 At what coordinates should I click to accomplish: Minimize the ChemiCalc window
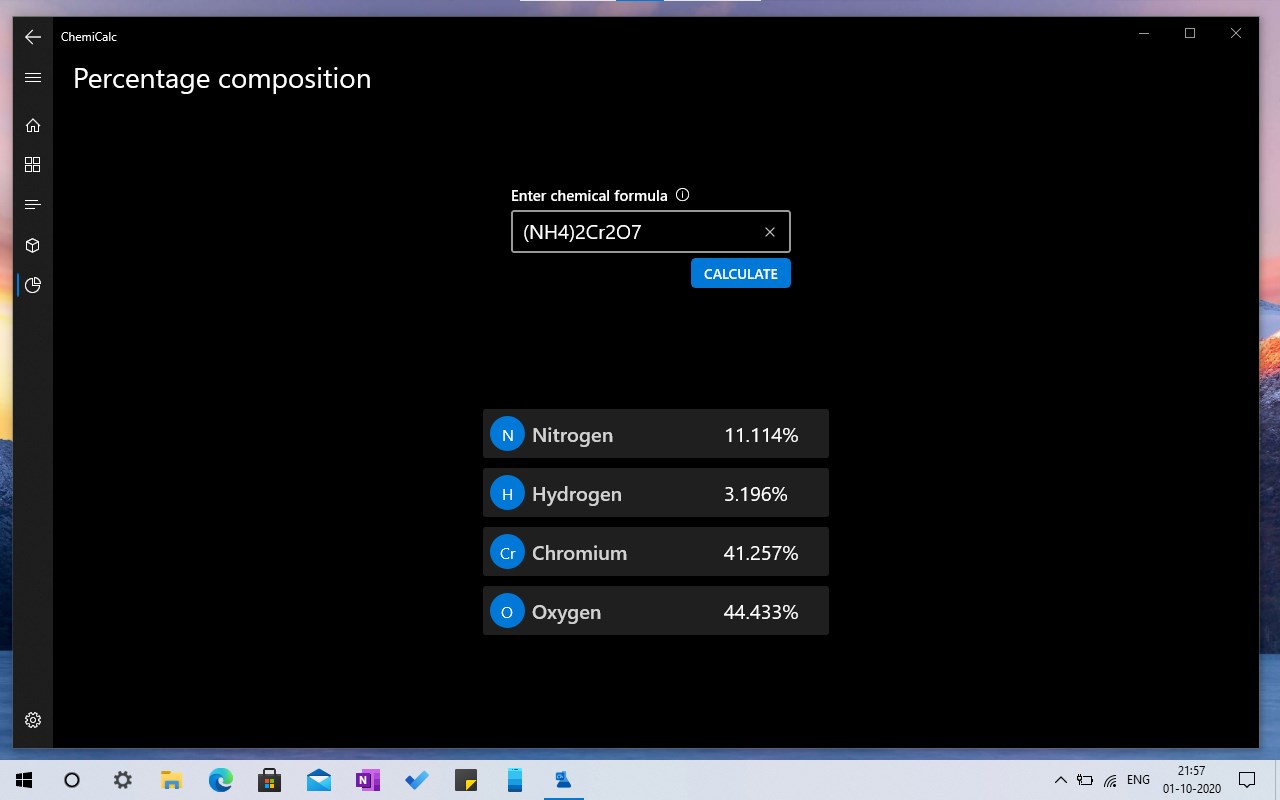(1144, 33)
